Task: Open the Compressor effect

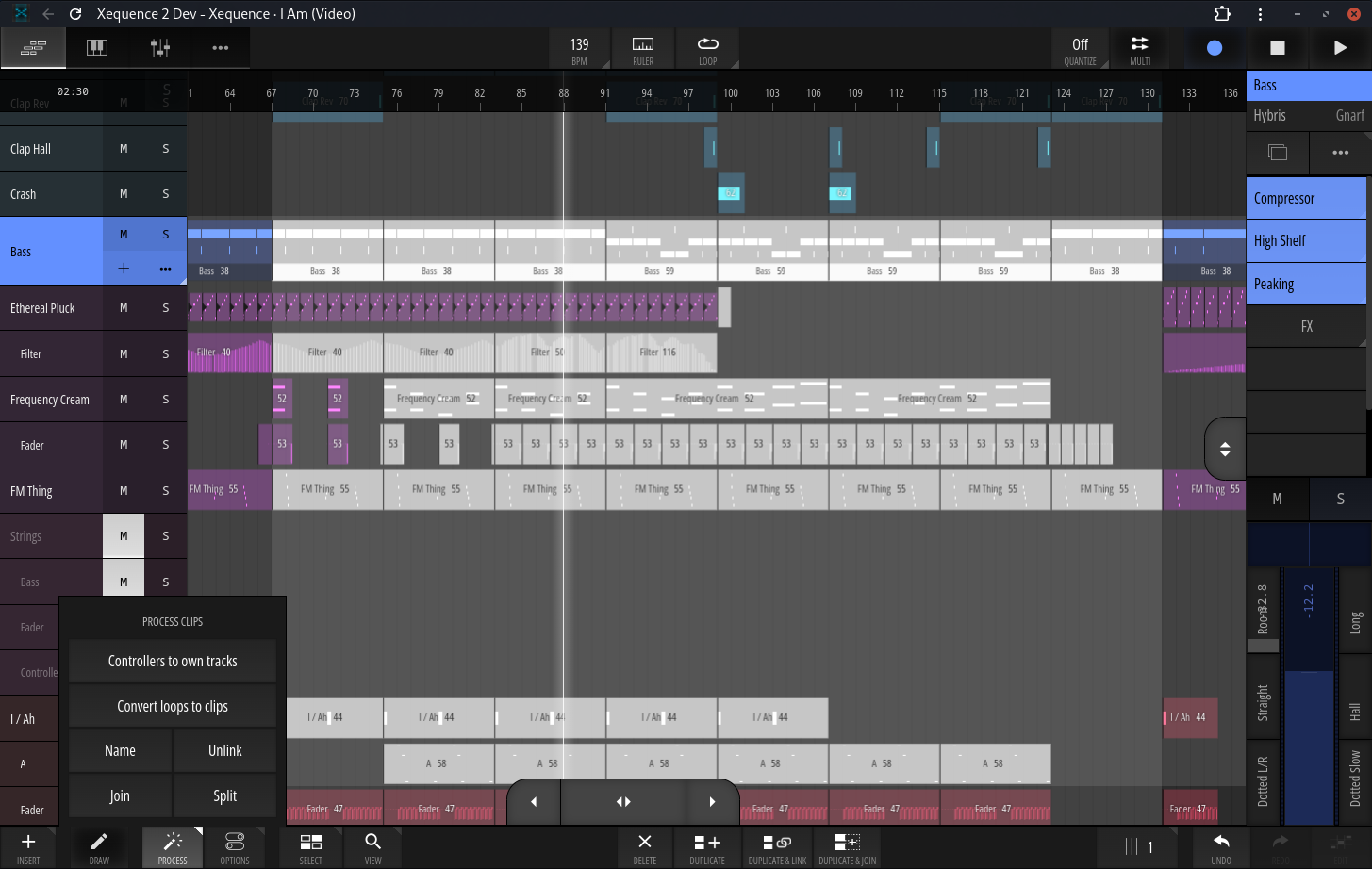Action: pos(1306,198)
